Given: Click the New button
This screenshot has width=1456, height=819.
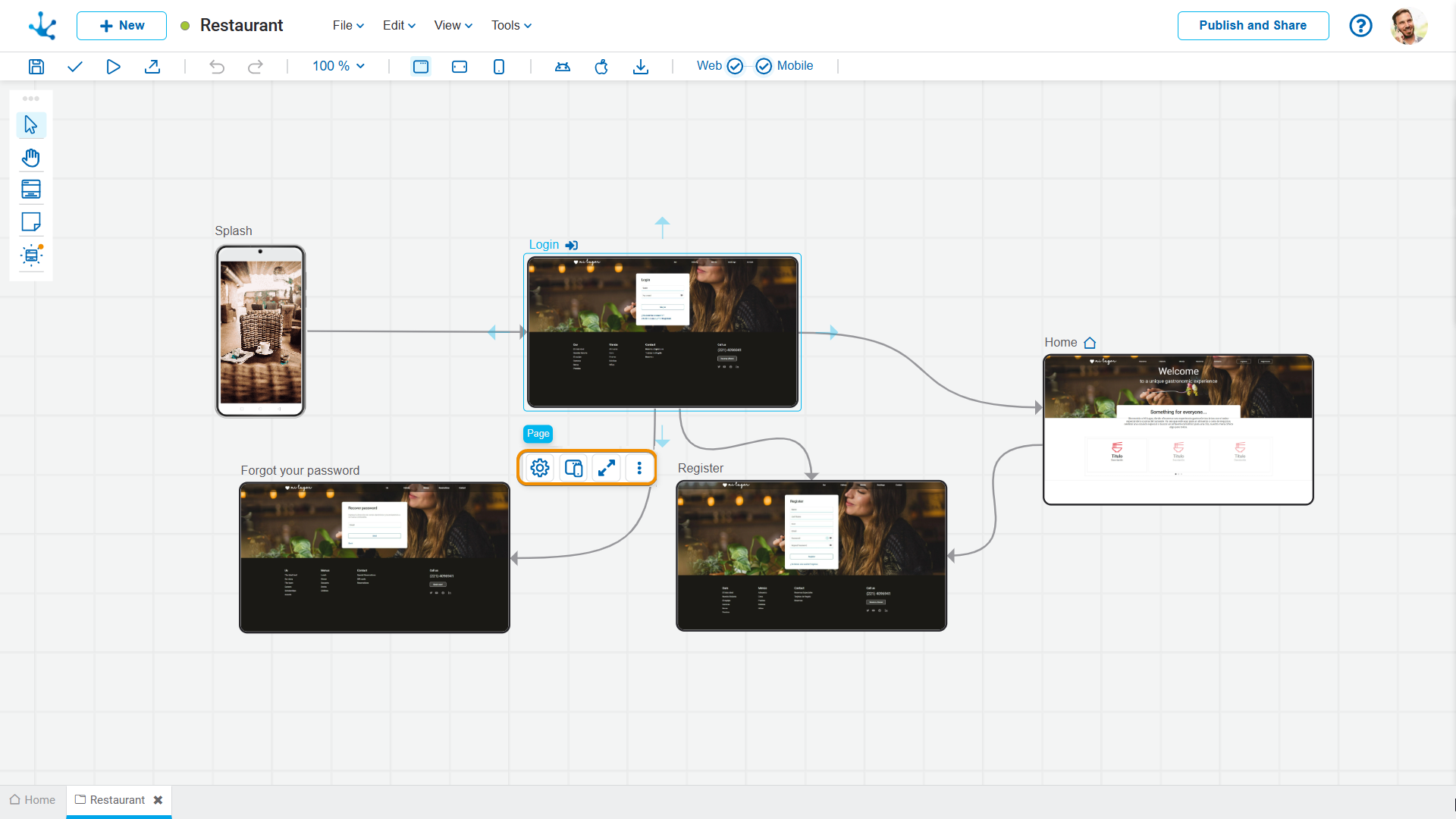Looking at the screenshot, I should click(121, 26).
